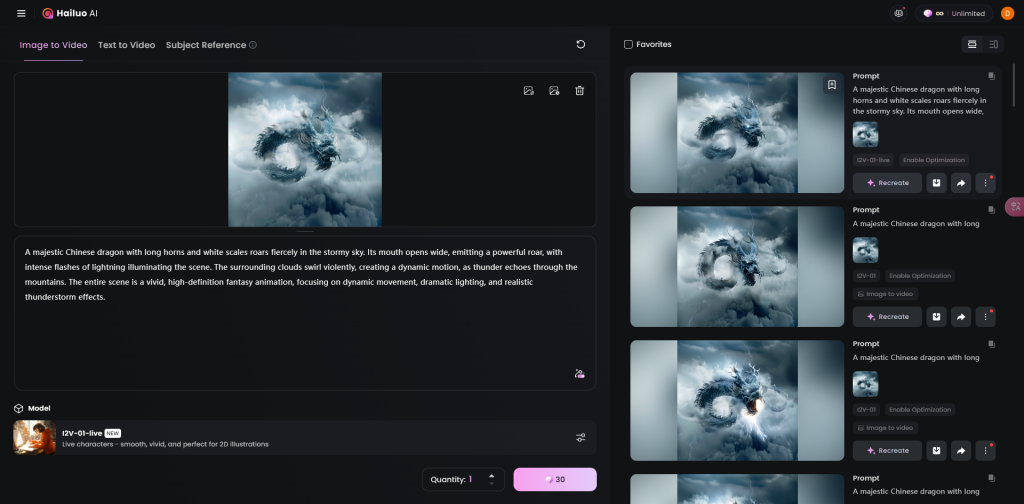This screenshot has width=1024, height=504.
Task: Click the first result's reference image thumbnail
Action: [x=865, y=134]
